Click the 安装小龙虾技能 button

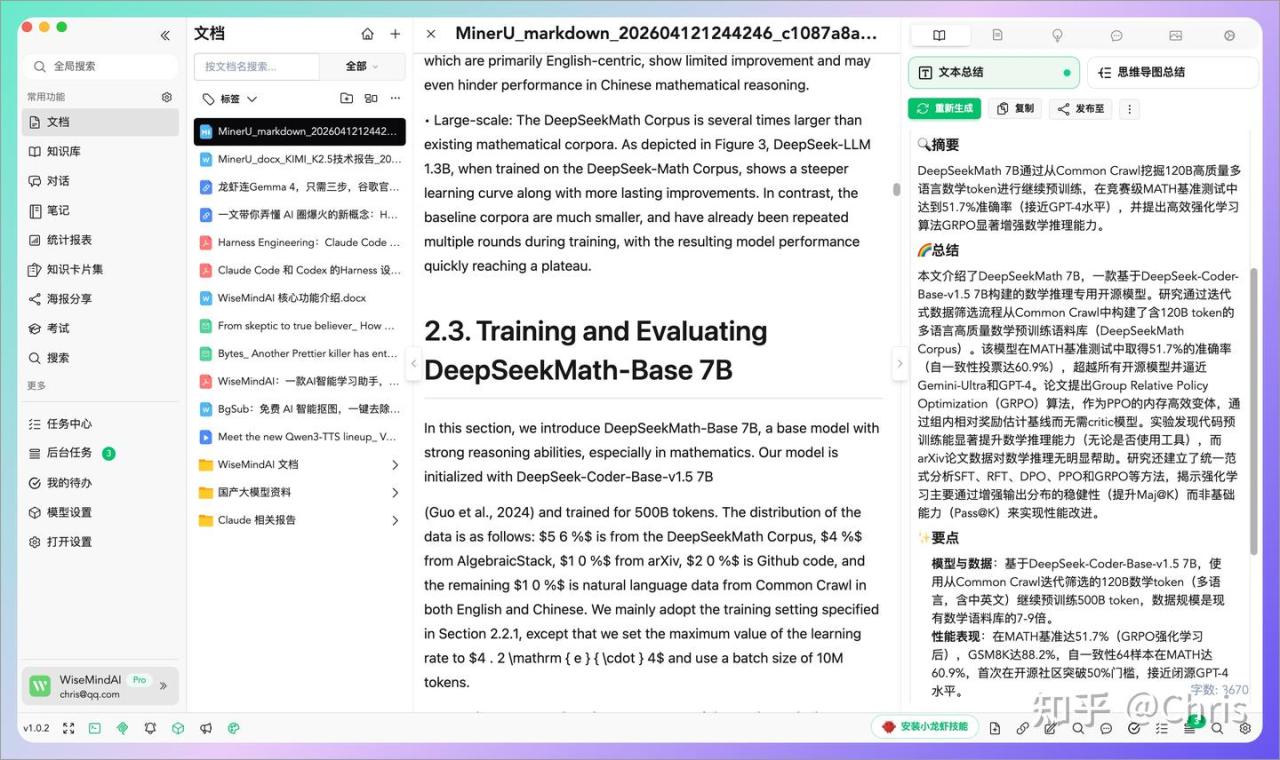925,727
